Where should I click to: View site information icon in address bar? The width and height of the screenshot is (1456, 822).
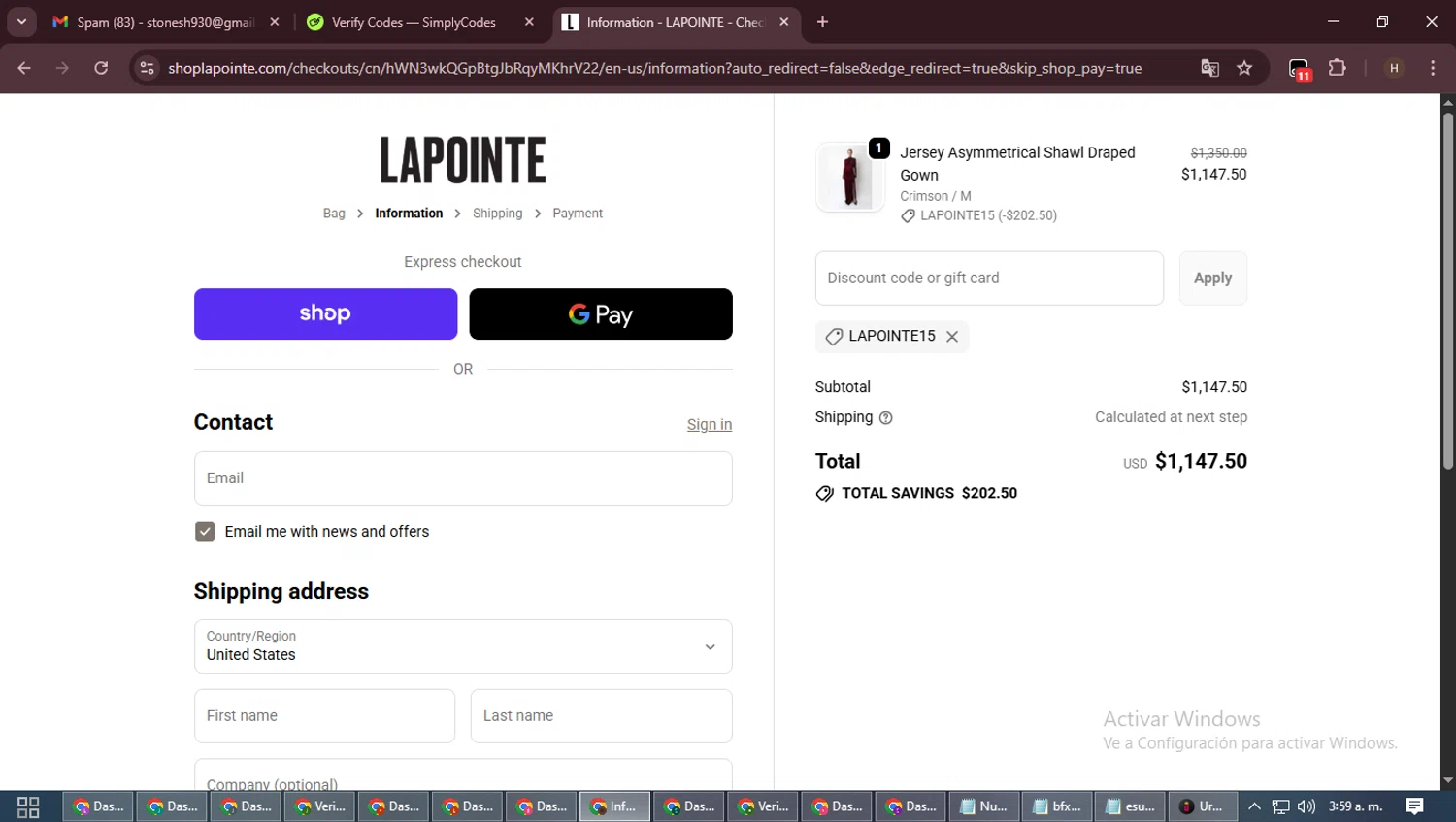coord(147,68)
